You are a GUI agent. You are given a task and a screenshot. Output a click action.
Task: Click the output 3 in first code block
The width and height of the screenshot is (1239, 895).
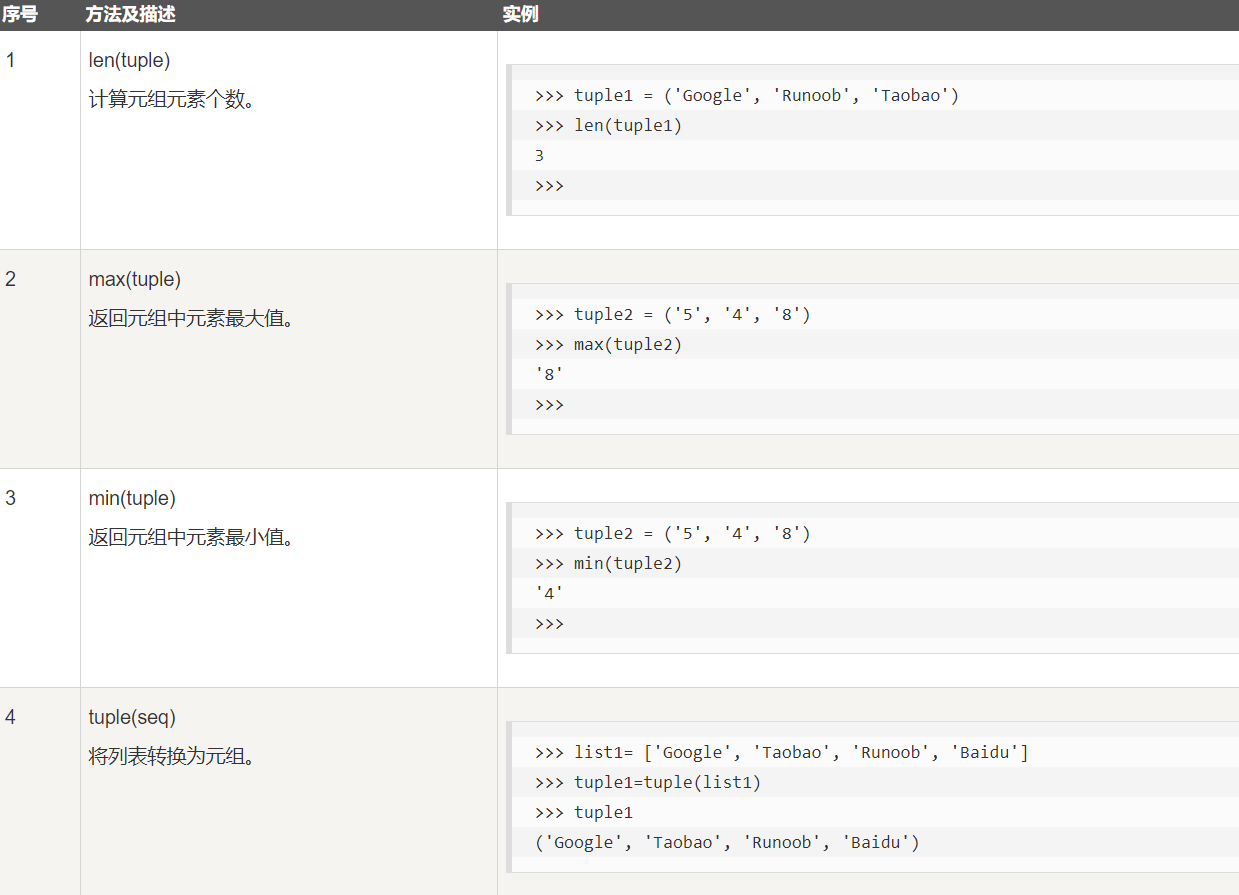pos(540,155)
